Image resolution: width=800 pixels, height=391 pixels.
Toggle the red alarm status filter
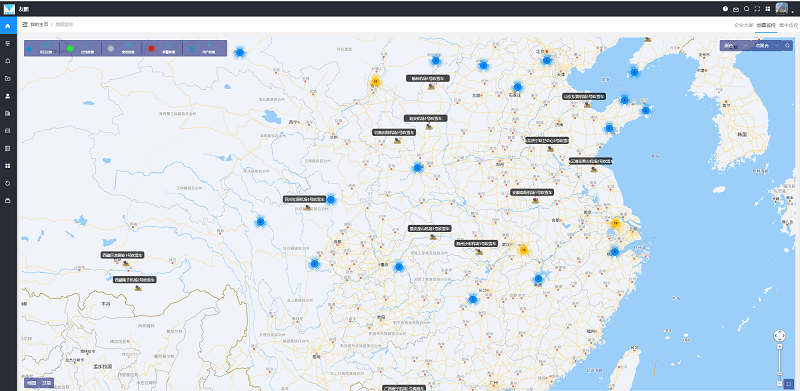click(x=151, y=48)
